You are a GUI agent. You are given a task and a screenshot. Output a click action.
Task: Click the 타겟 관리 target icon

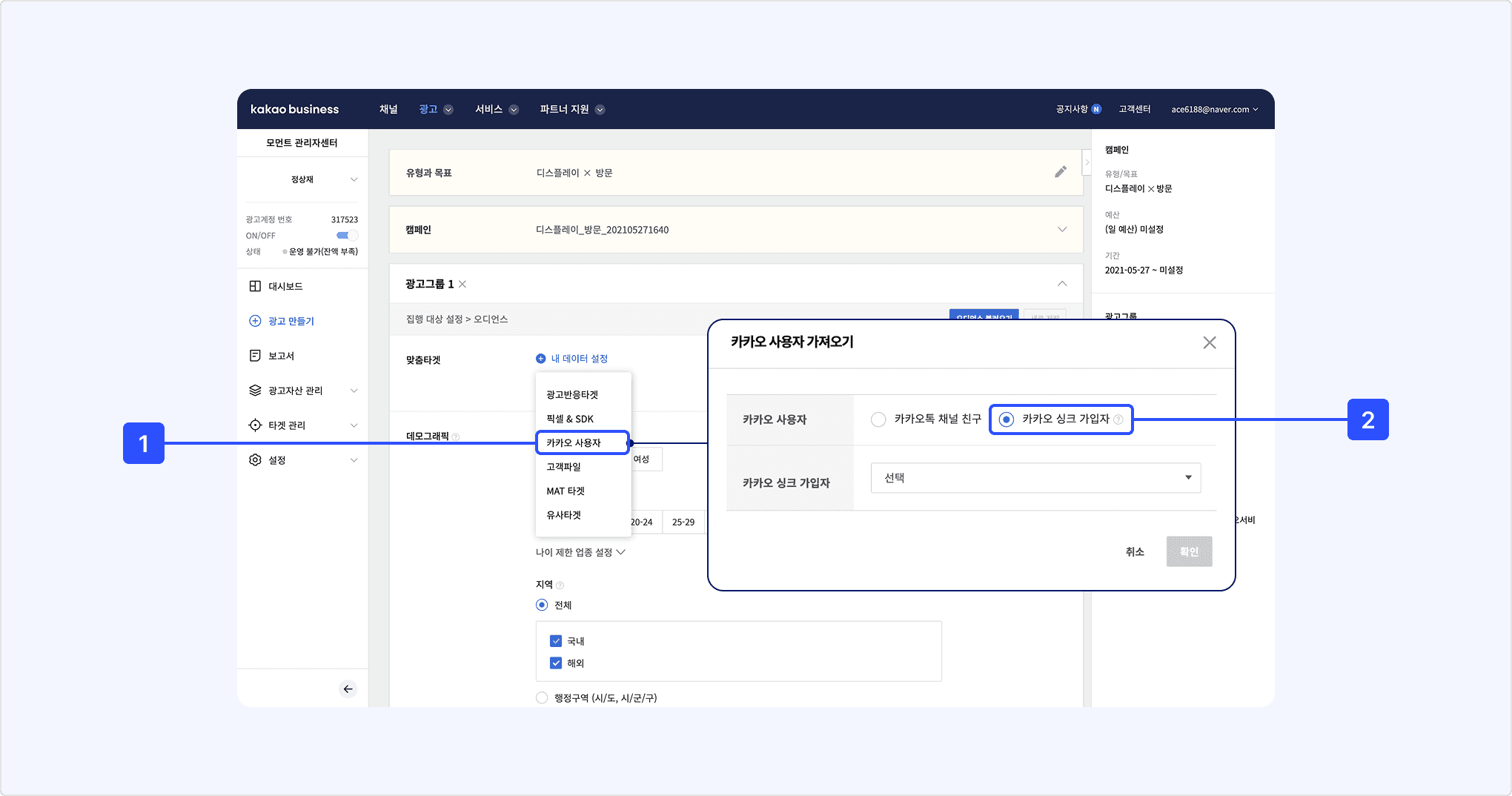[x=255, y=425]
